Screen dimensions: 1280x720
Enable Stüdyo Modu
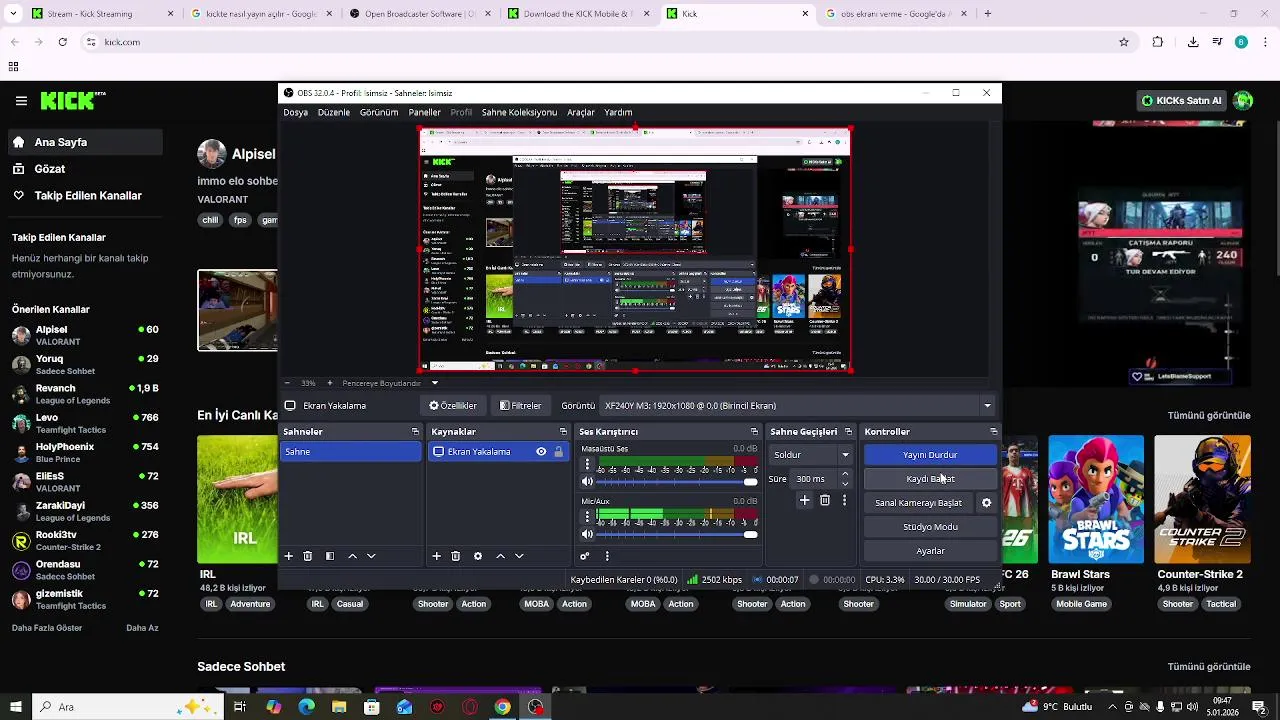930,527
